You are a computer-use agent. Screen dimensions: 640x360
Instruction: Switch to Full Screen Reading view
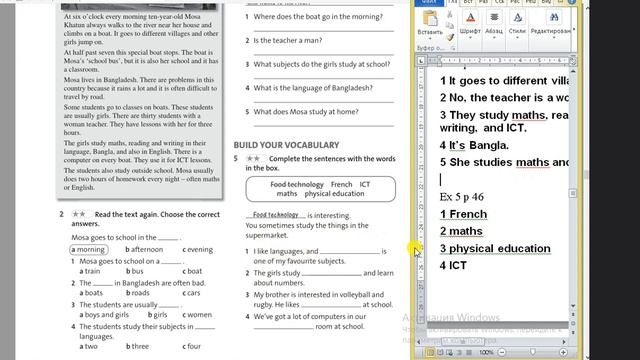coord(440,352)
